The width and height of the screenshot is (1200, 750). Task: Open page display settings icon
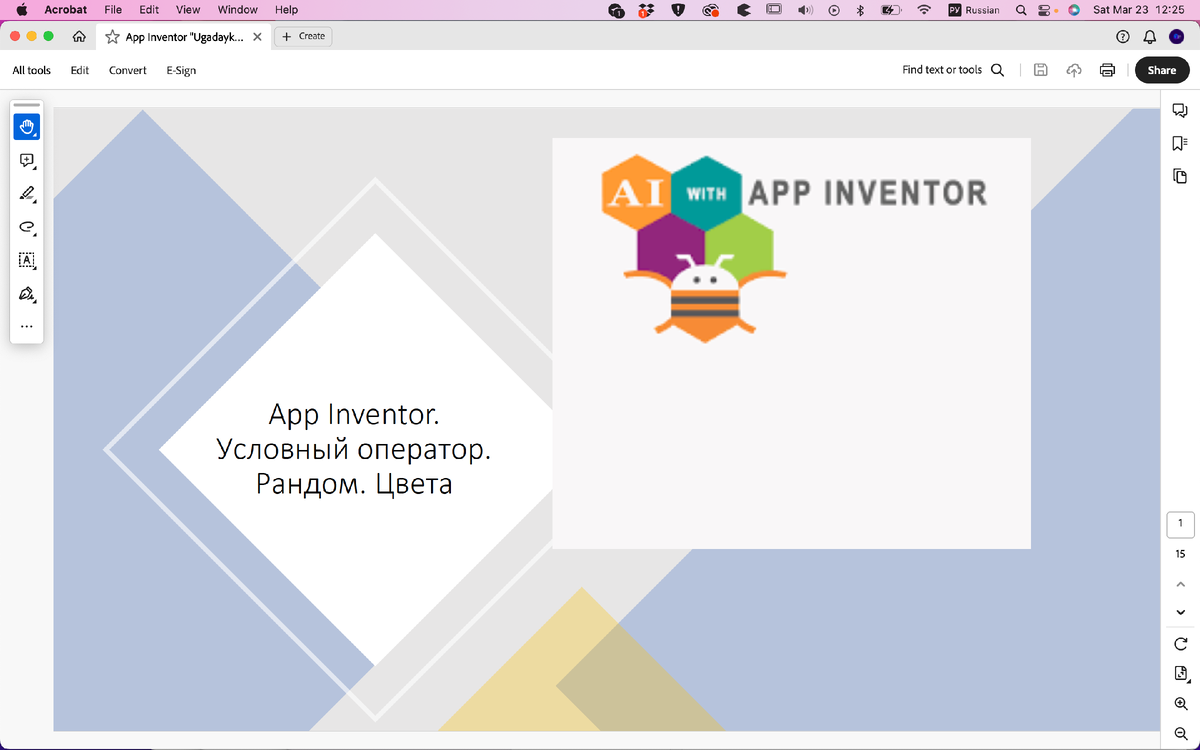coord(1180,674)
